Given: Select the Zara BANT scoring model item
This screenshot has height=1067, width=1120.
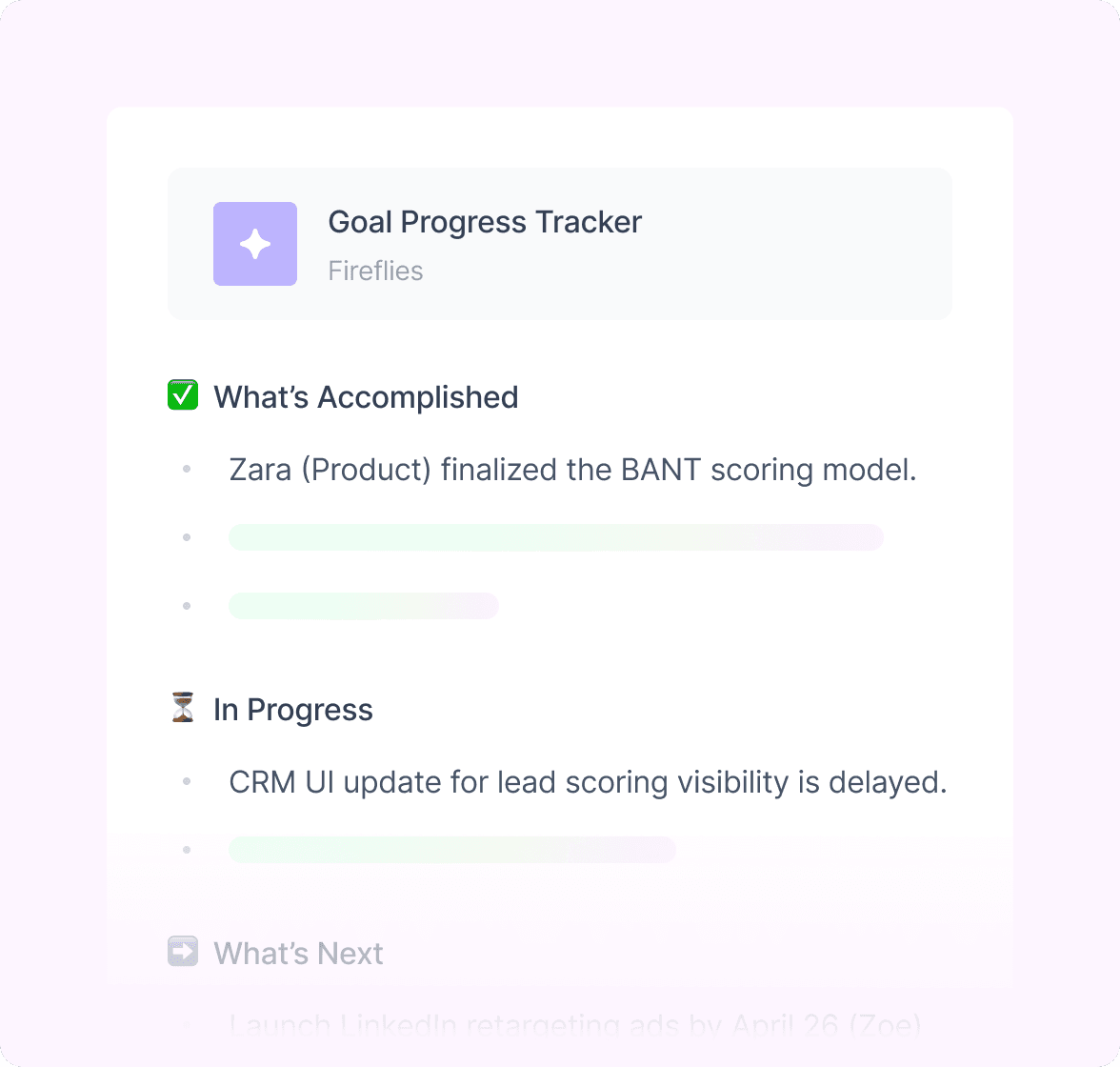Looking at the screenshot, I should click(573, 471).
